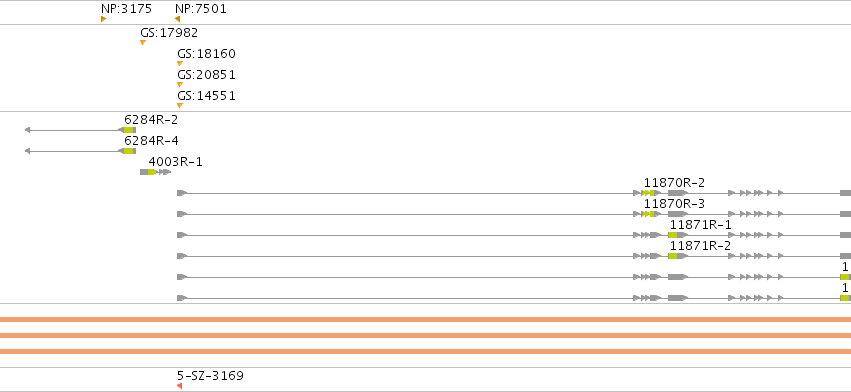The height and width of the screenshot is (392, 851).
Task: Click the bottom orange track bar
Action: [x=426, y=351]
